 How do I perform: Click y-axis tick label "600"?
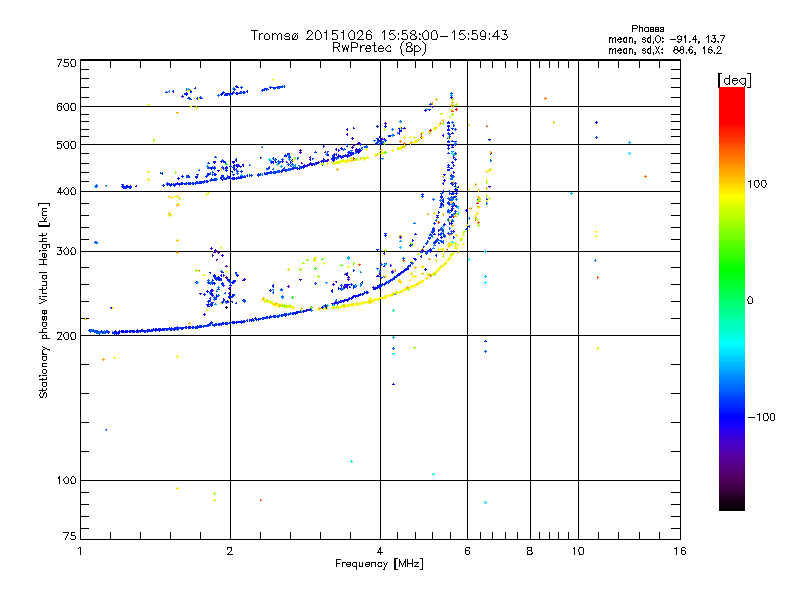pos(66,107)
